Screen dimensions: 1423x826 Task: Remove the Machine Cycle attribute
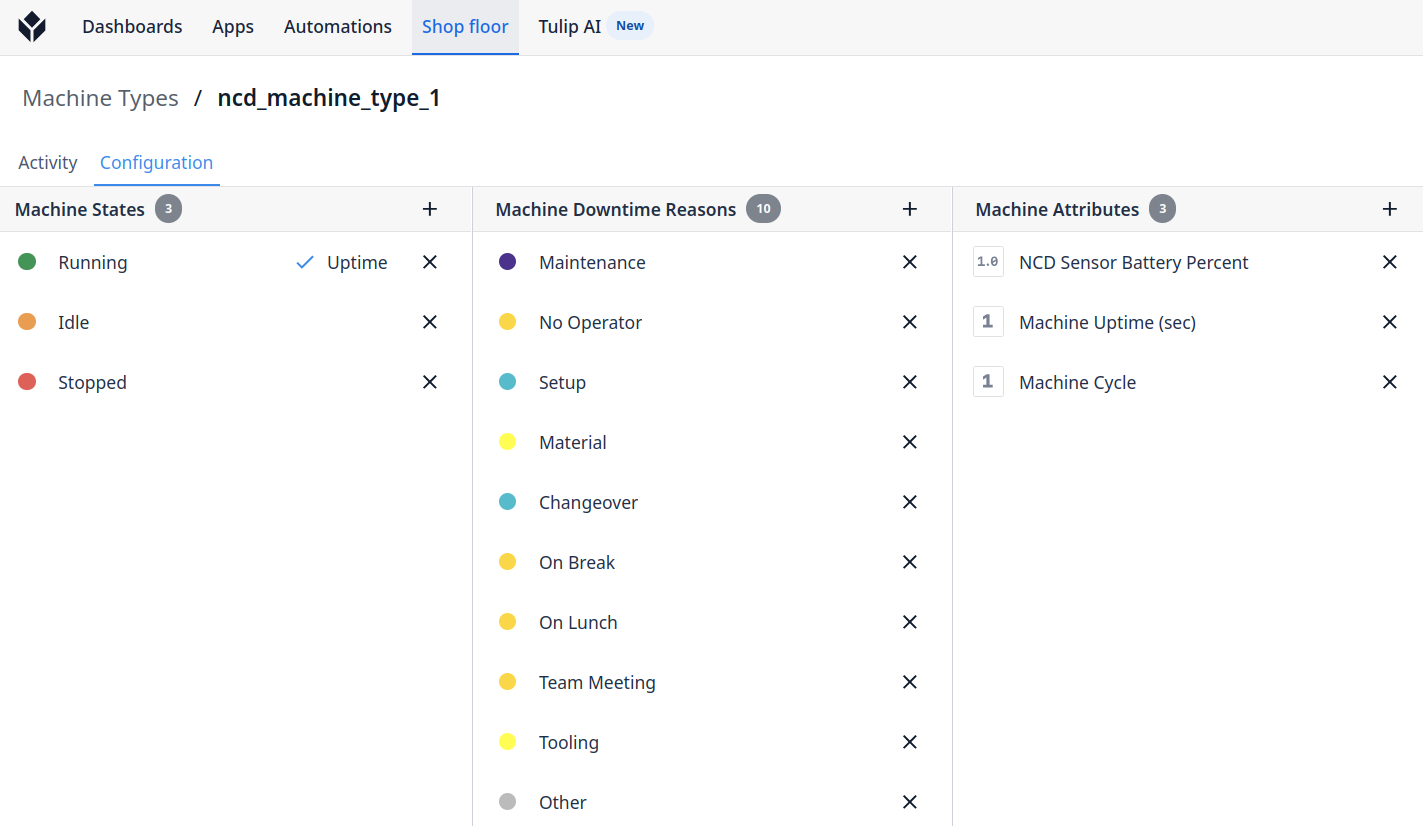(x=1389, y=382)
